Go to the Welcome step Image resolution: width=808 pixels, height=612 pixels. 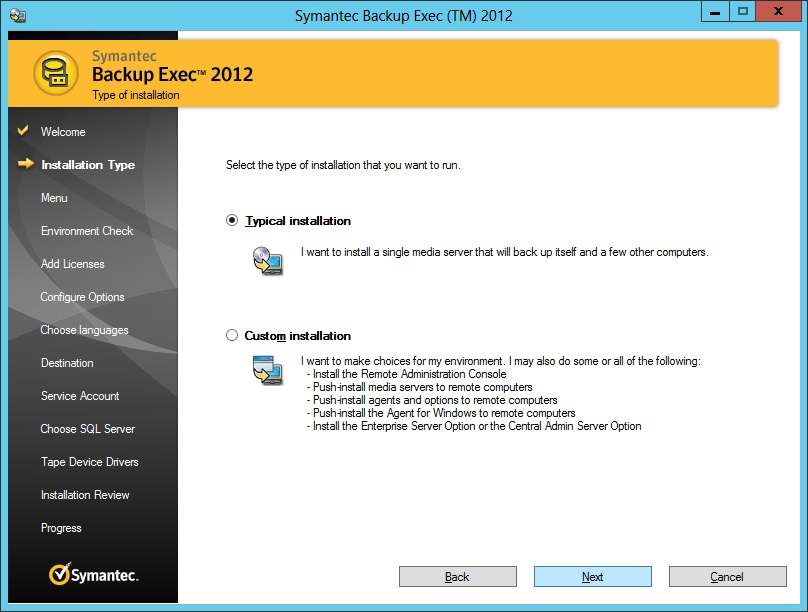63,132
